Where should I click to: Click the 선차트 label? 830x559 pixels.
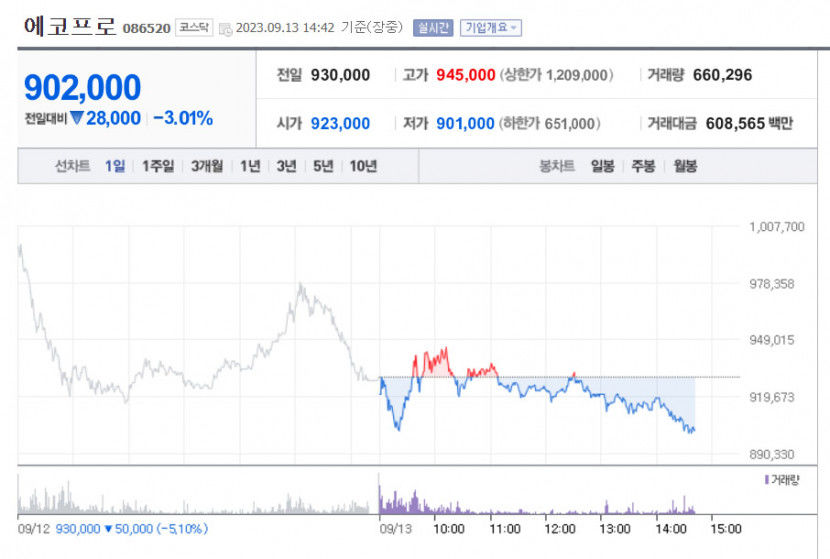[73, 166]
